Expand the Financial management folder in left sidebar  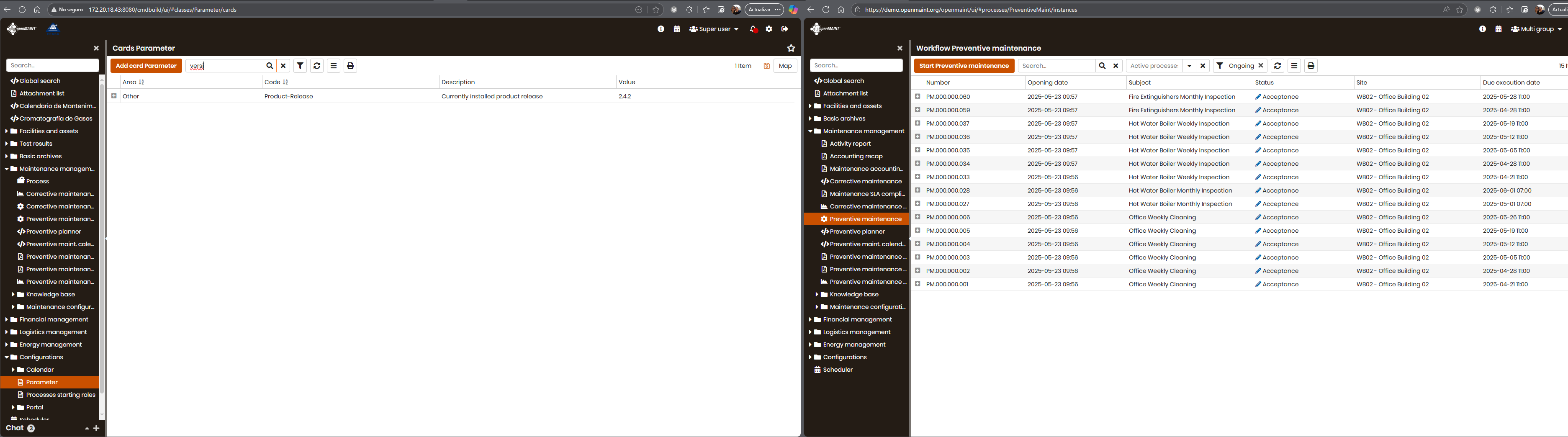coord(7,319)
